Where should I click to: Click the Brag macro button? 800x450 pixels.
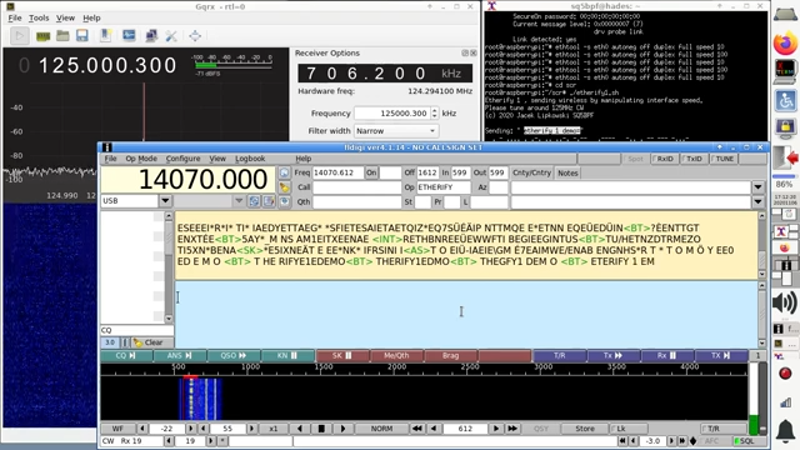point(451,356)
